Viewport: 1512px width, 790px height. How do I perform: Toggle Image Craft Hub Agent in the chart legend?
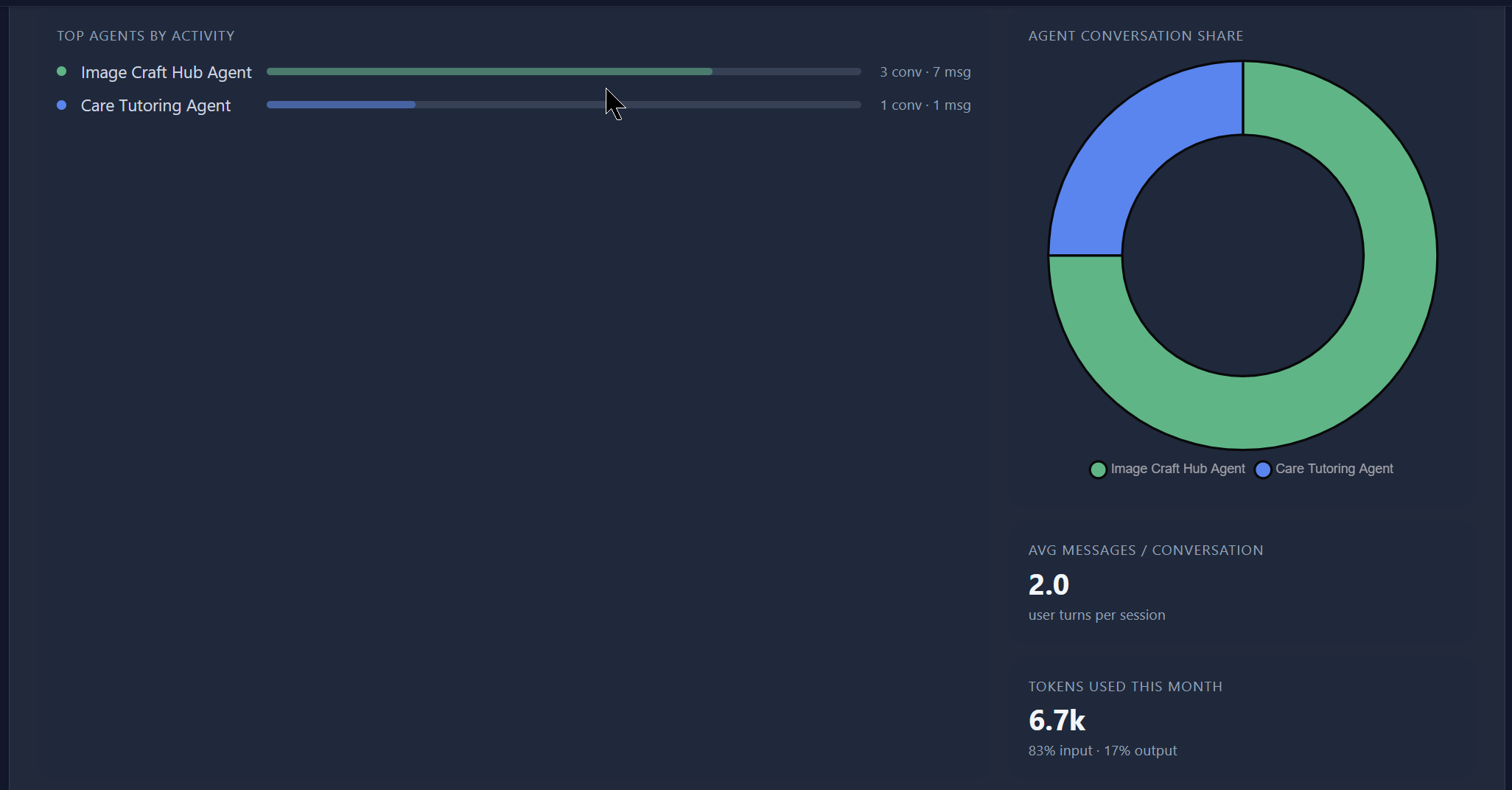tap(1166, 469)
